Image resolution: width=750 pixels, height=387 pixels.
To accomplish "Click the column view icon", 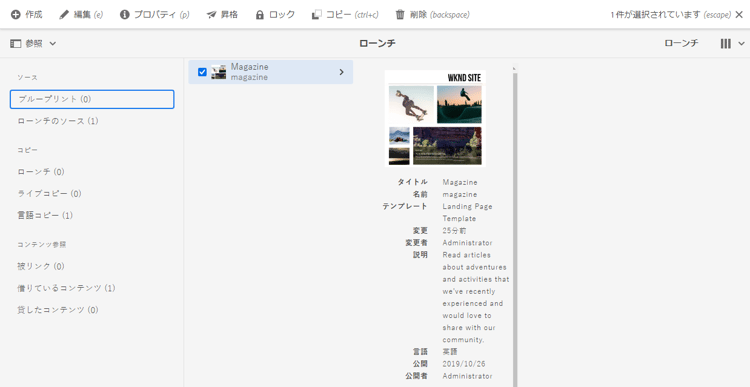I will click(x=726, y=44).
